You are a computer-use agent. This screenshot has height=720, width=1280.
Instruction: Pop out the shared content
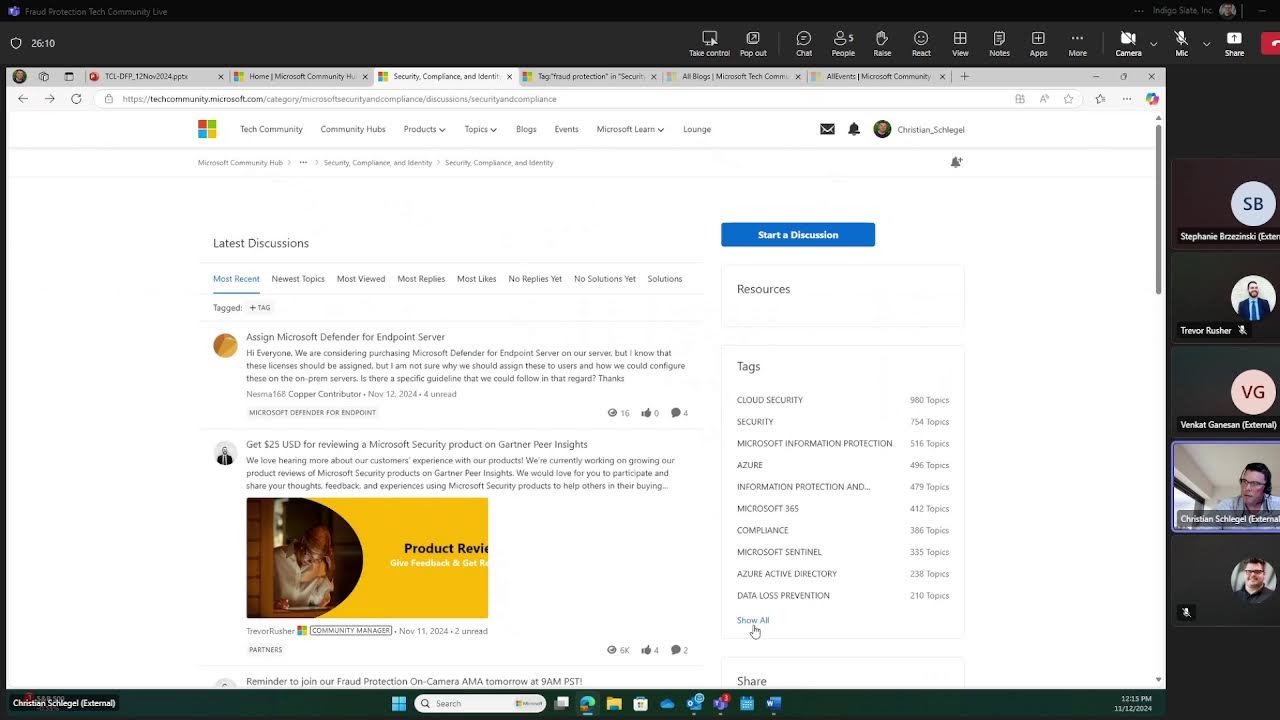[753, 43]
